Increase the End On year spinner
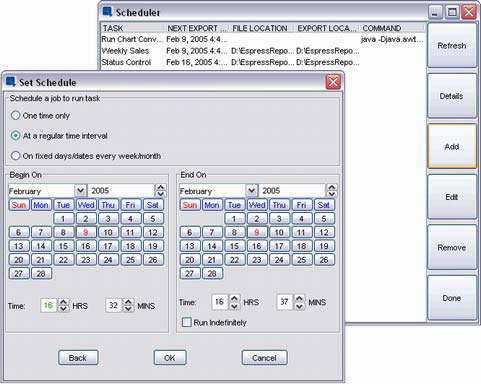The width and height of the screenshot is (481, 384). (x=332, y=187)
